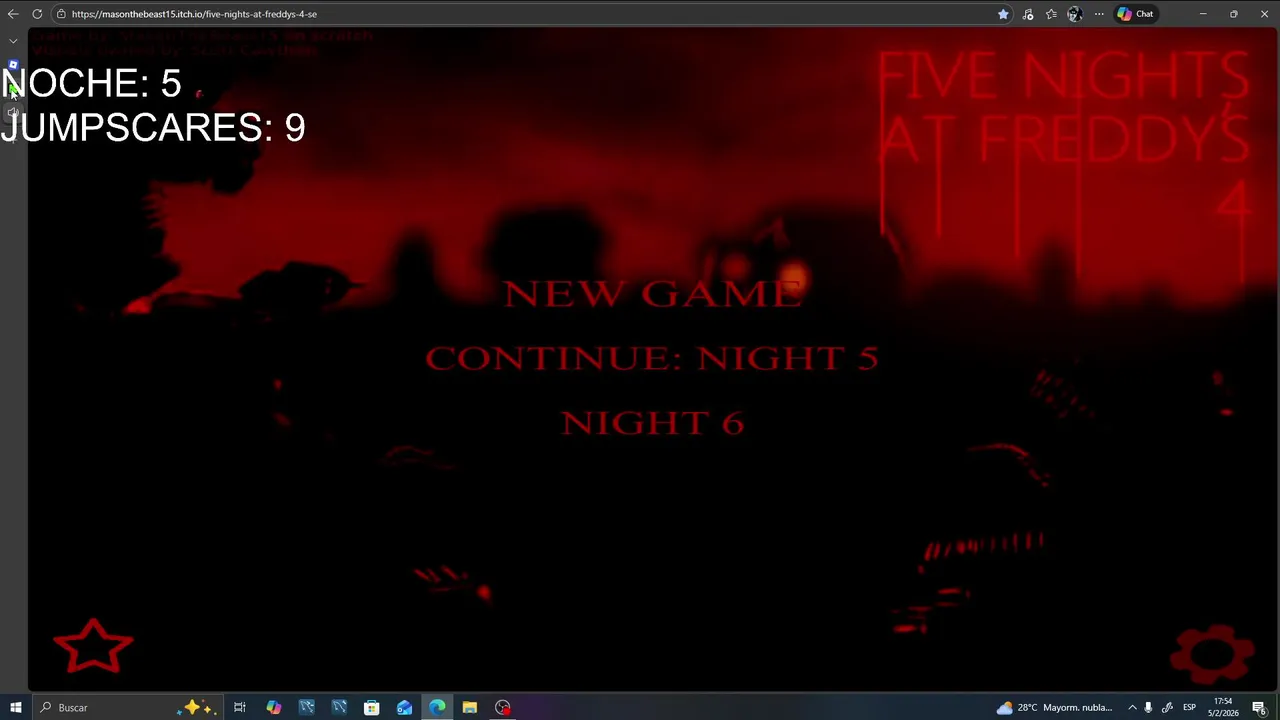Open File Explorer from the taskbar
This screenshot has width=1280, height=720.
coord(469,708)
